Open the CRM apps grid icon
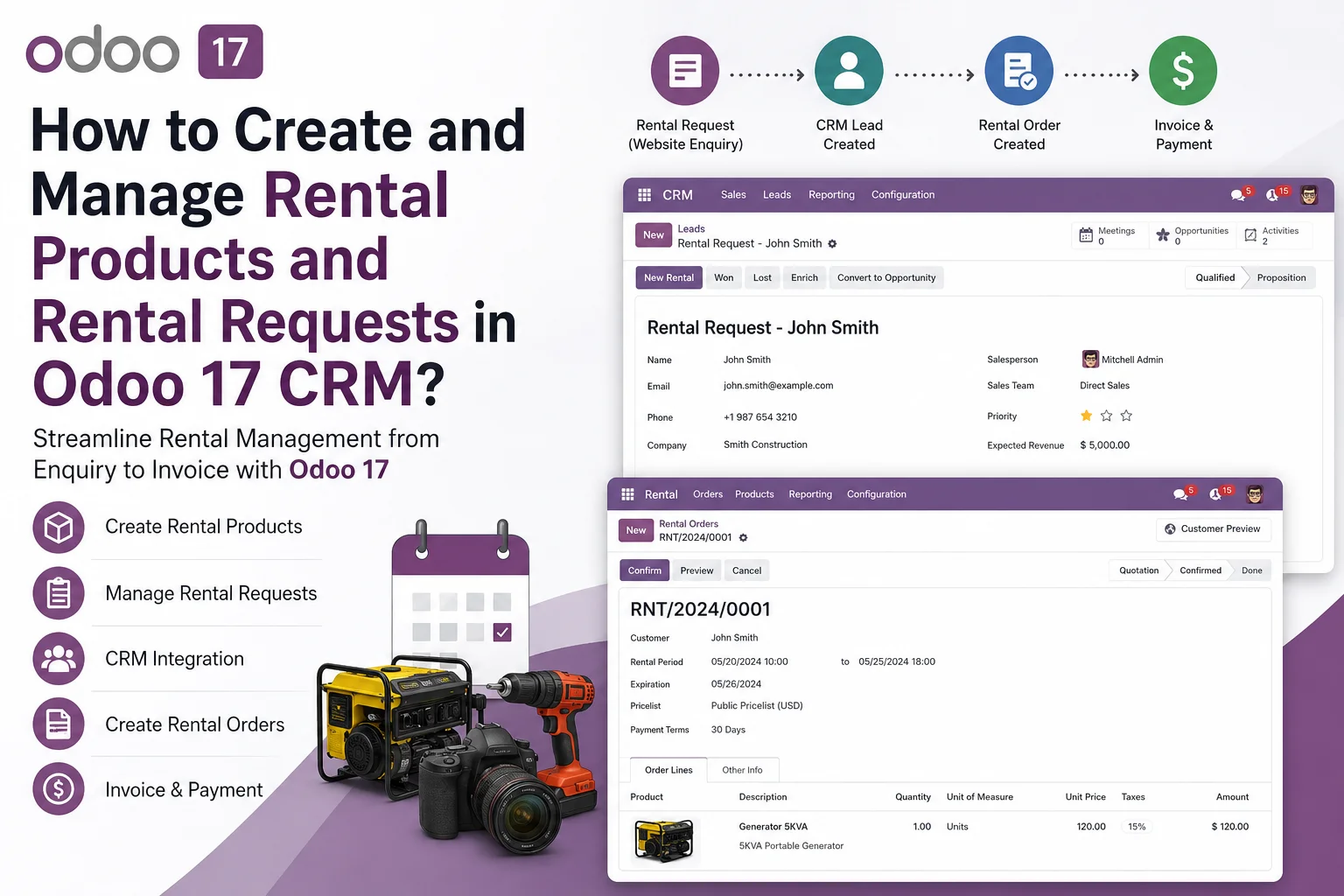The width and height of the screenshot is (1344, 896). tap(644, 195)
